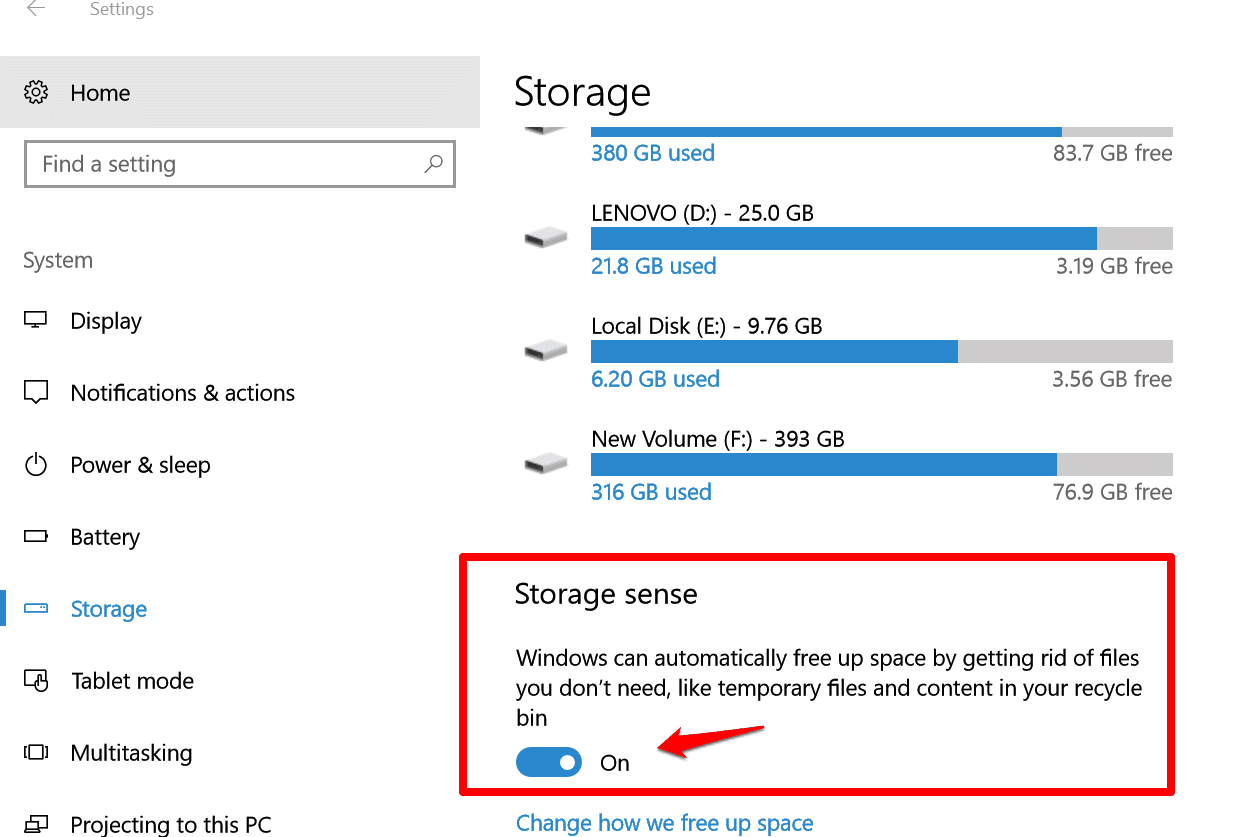Turn off the Storage sense toggle
1243x837 pixels.
coord(548,762)
